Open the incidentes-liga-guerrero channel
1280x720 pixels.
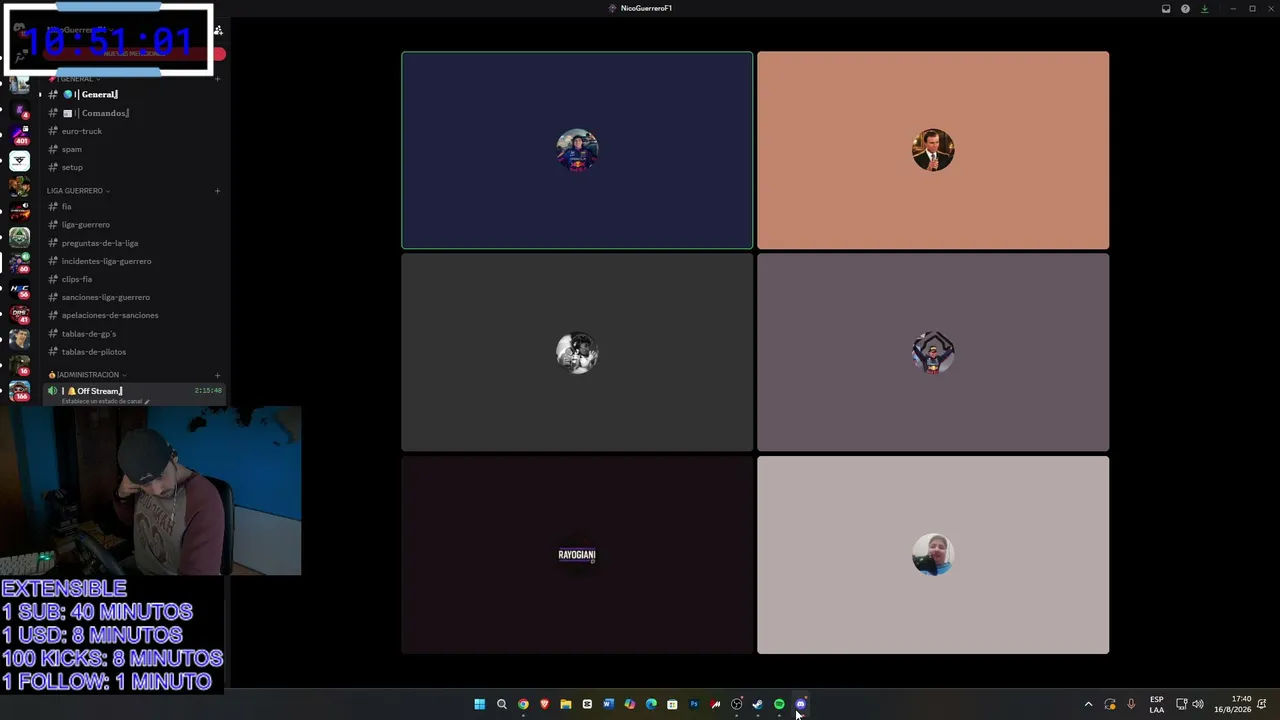(135, 261)
